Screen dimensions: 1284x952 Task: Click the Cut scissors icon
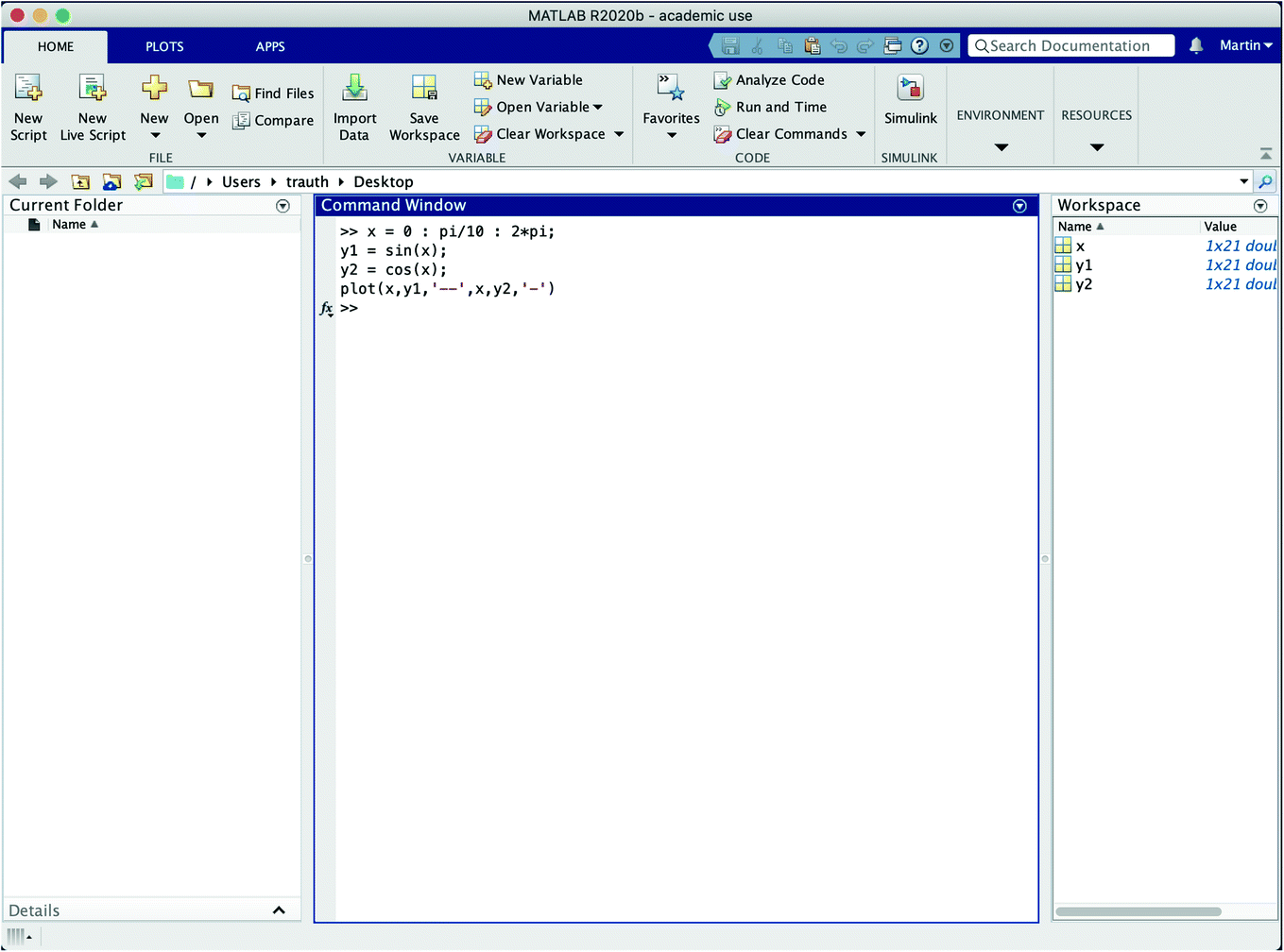click(757, 45)
